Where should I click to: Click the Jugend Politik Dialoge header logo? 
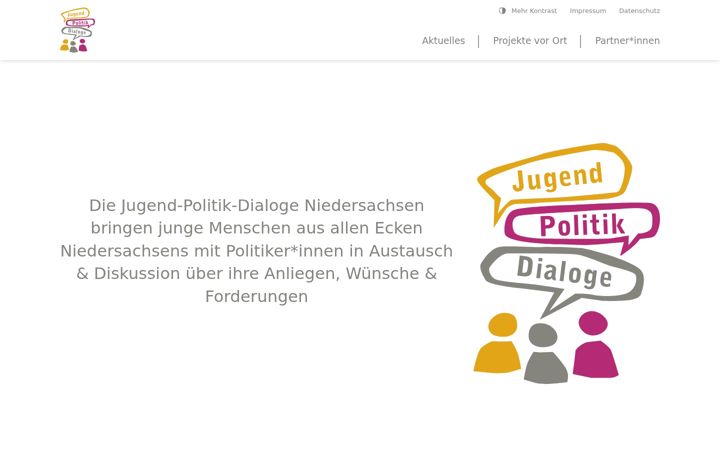[x=78, y=30]
